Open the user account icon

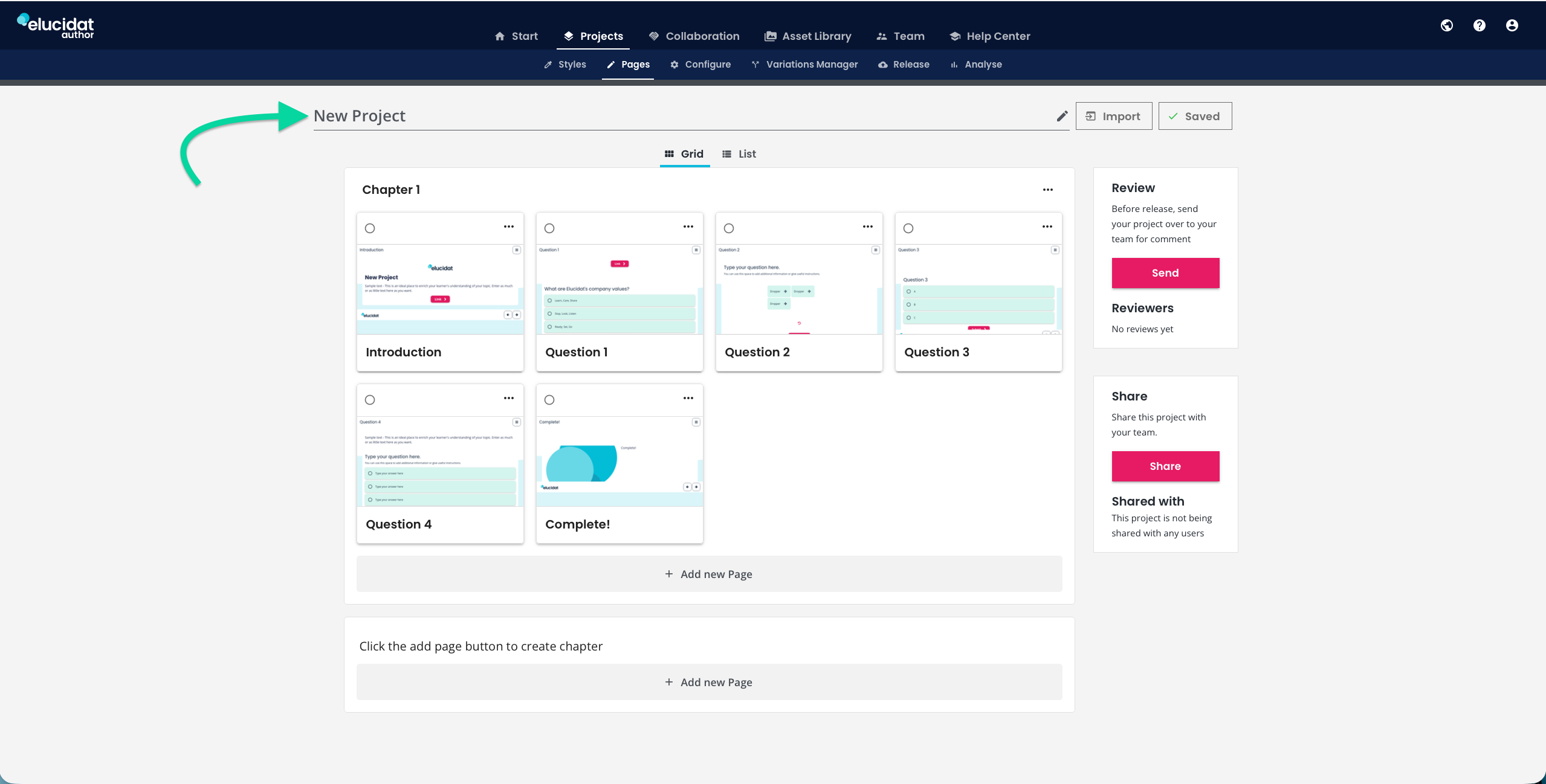tap(1512, 25)
